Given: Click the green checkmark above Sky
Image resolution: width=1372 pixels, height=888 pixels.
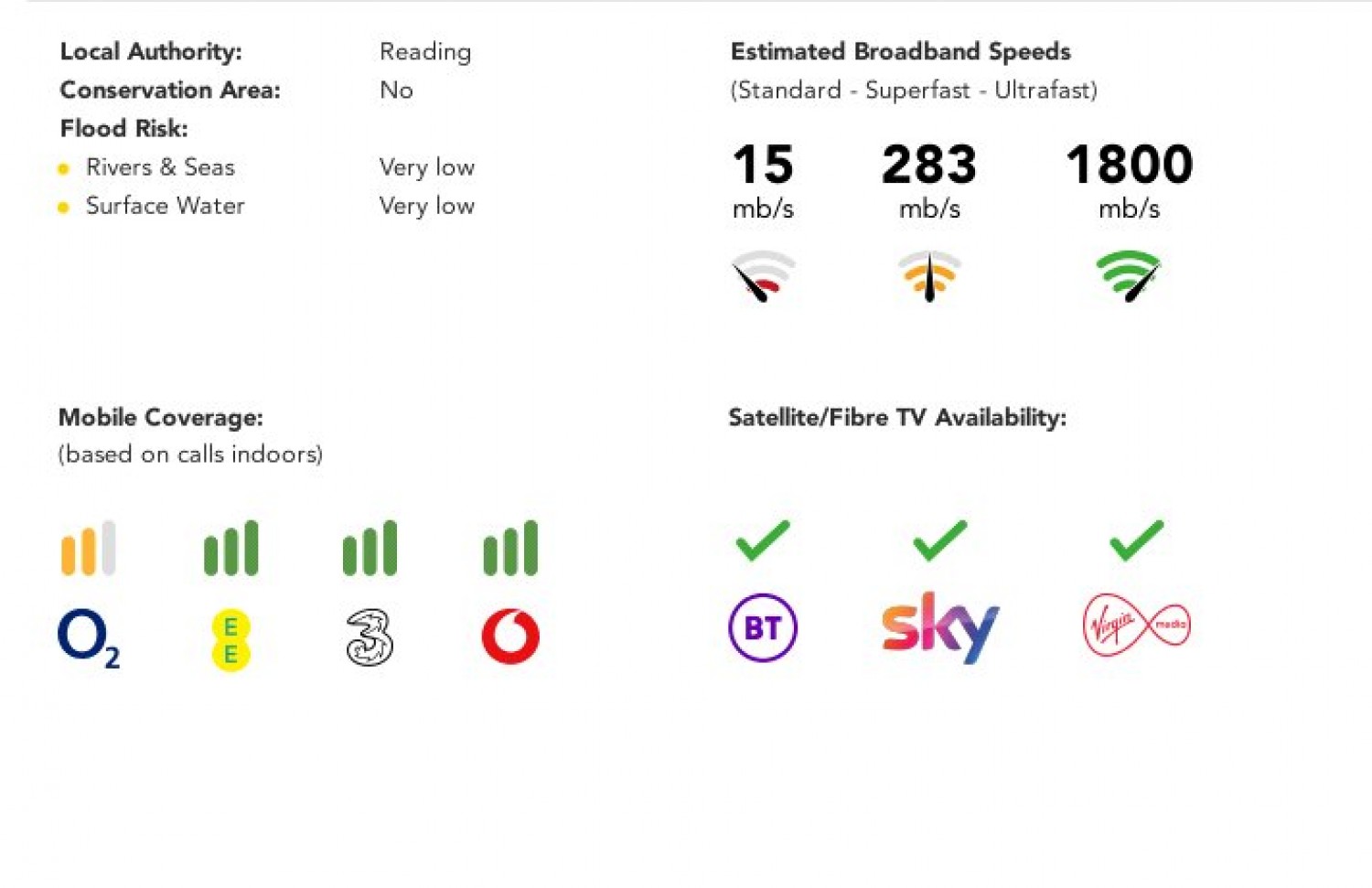Looking at the screenshot, I should point(940,540).
